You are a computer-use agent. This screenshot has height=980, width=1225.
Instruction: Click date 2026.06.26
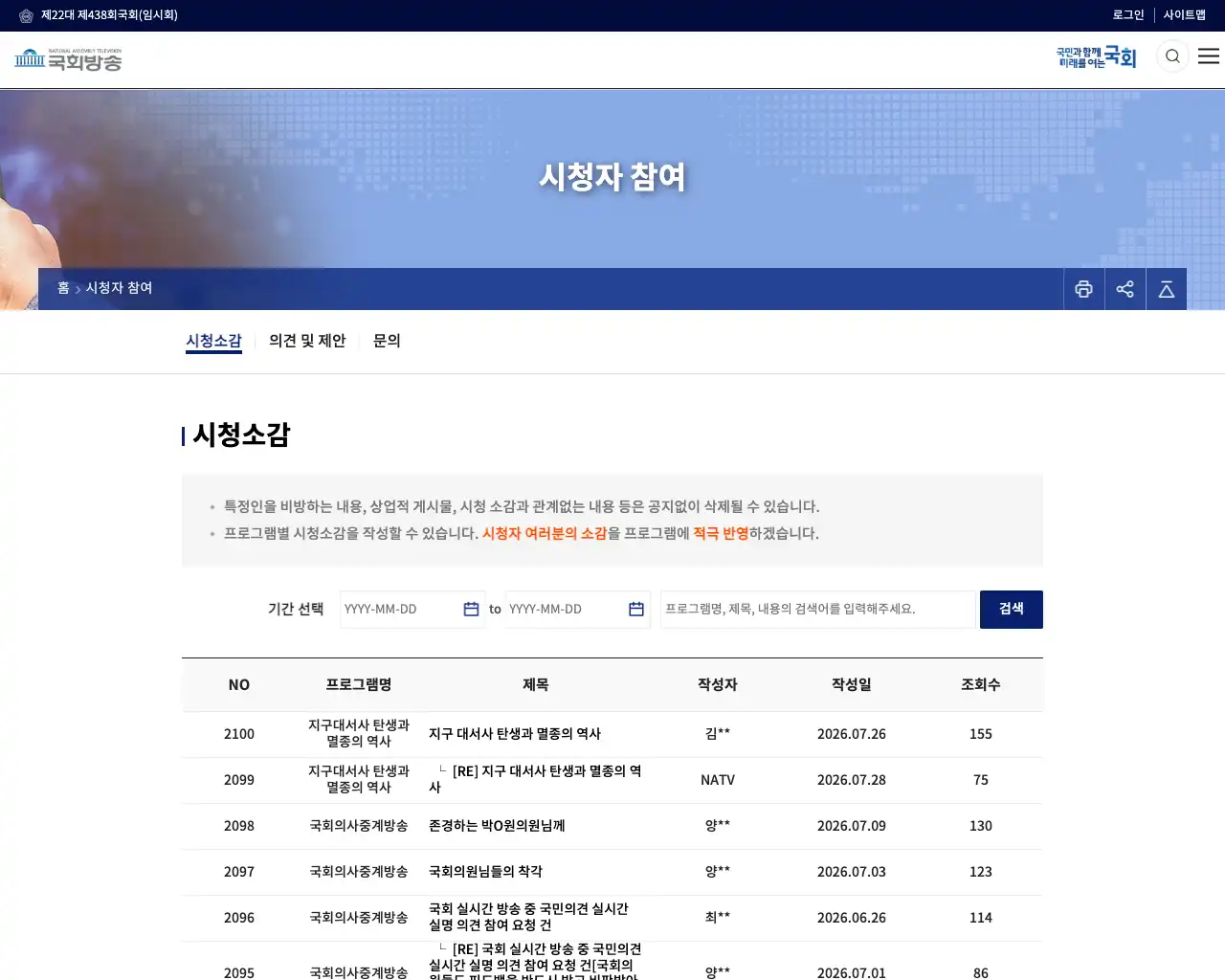tap(852, 918)
